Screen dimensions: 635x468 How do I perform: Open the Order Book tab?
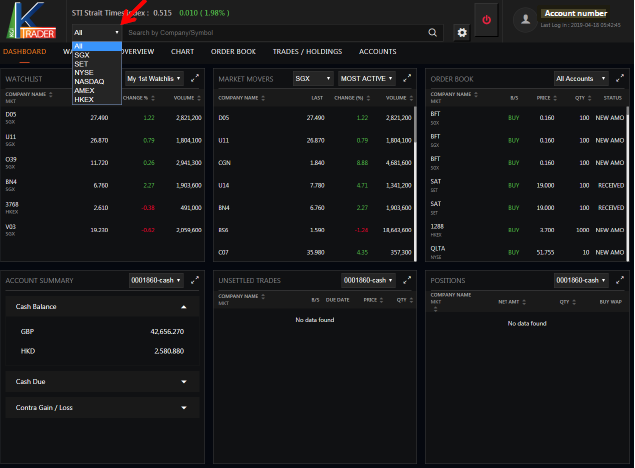coord(233,51)
